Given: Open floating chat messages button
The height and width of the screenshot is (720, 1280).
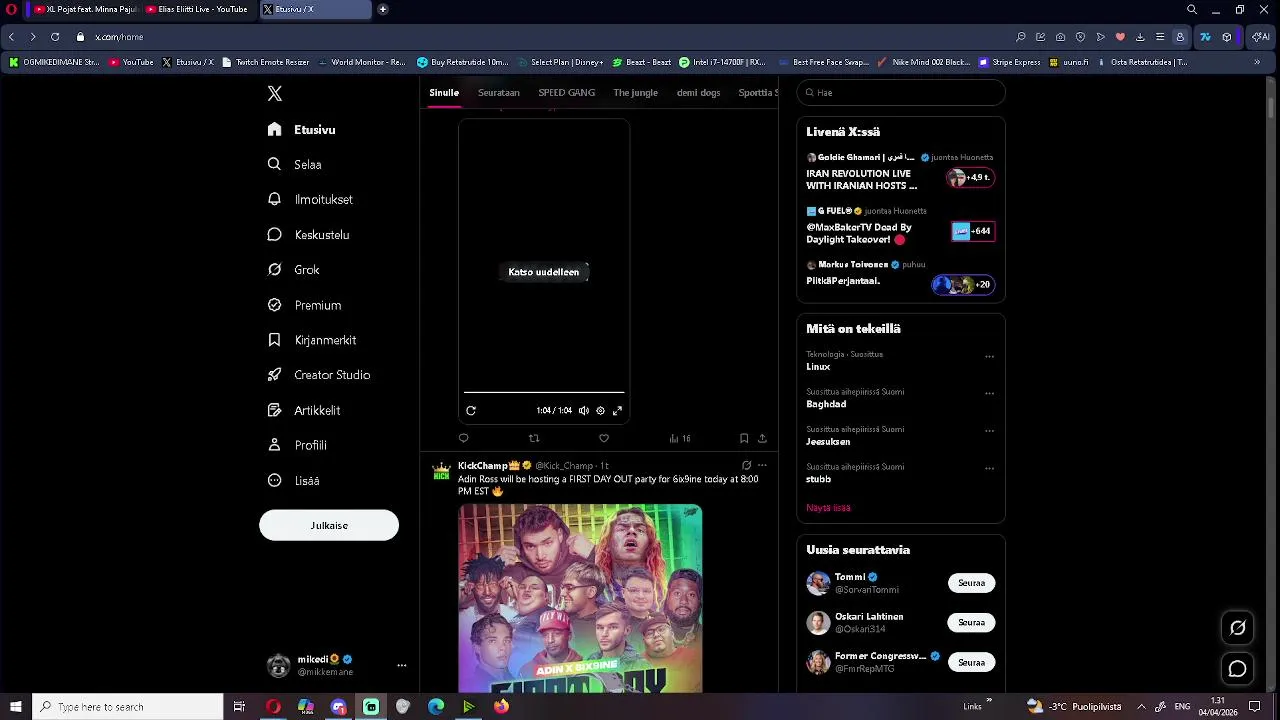Looking at the screenshot, I should click(x=1237, y=669).
